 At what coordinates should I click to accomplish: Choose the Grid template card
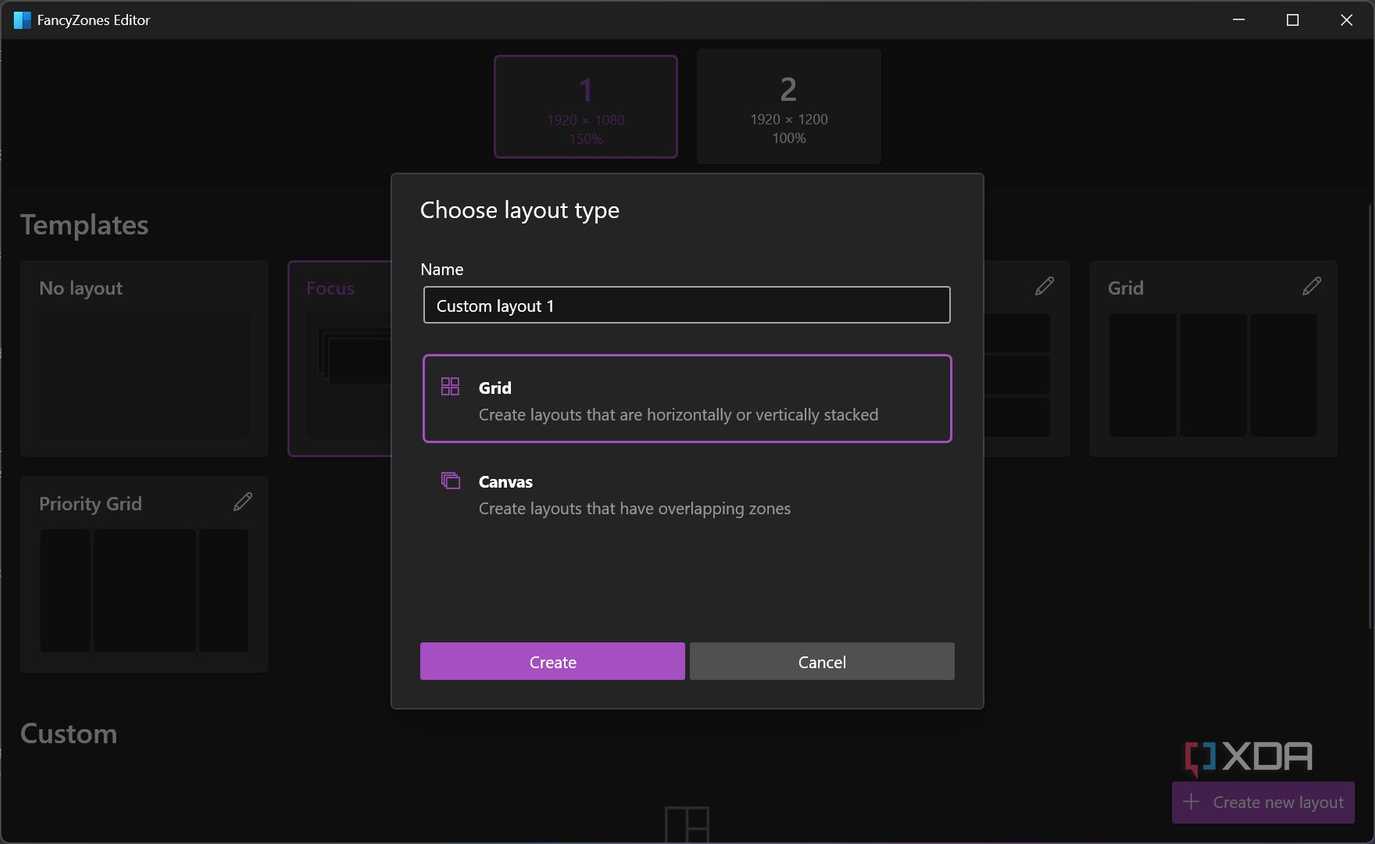[1213, 358]
